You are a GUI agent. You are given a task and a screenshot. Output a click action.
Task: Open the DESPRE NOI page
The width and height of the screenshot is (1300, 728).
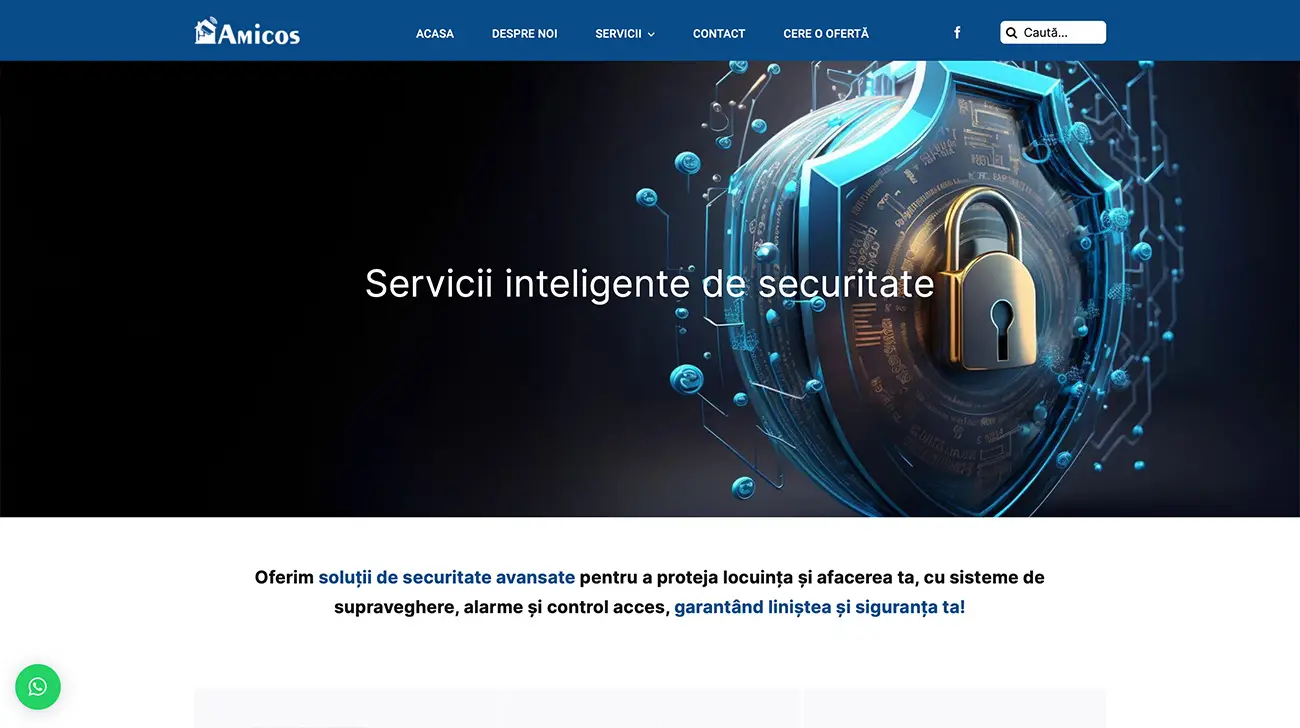point(525,34)
